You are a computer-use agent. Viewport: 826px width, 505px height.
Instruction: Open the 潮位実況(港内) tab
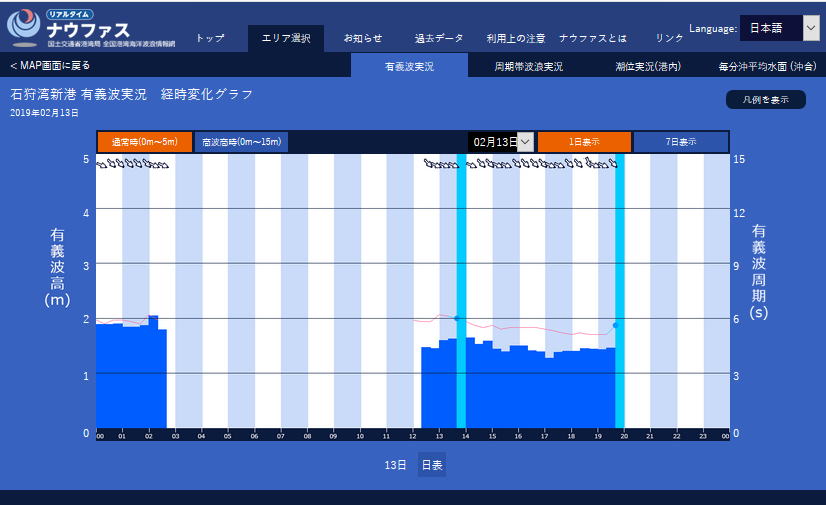[x=648, y=66]
